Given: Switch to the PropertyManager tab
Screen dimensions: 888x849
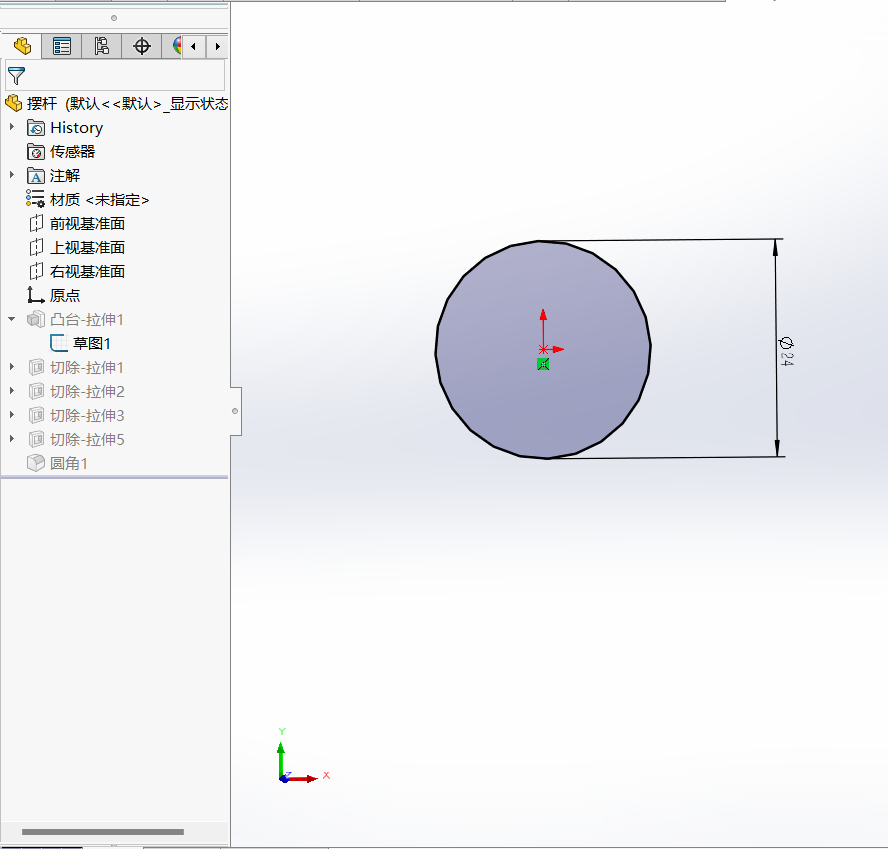Looking at the screenshot, I should (62, 46).
